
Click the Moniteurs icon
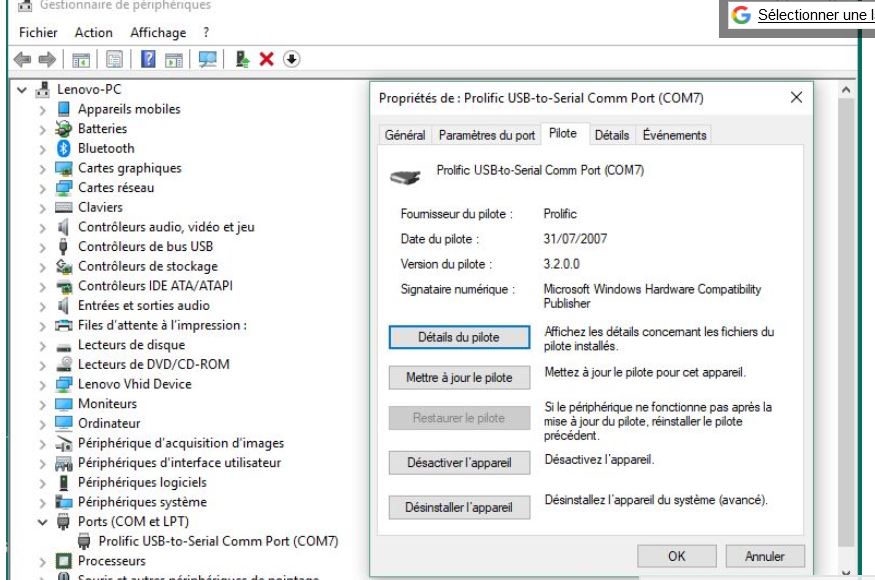click(x=64, y=404)
